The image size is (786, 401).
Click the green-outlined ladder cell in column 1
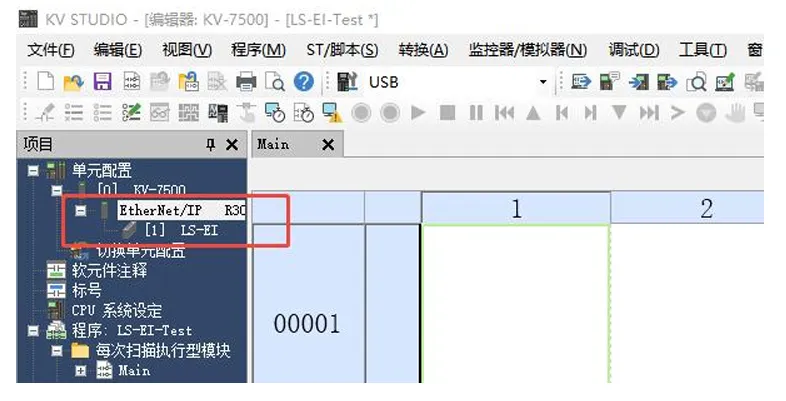[516, 304]
